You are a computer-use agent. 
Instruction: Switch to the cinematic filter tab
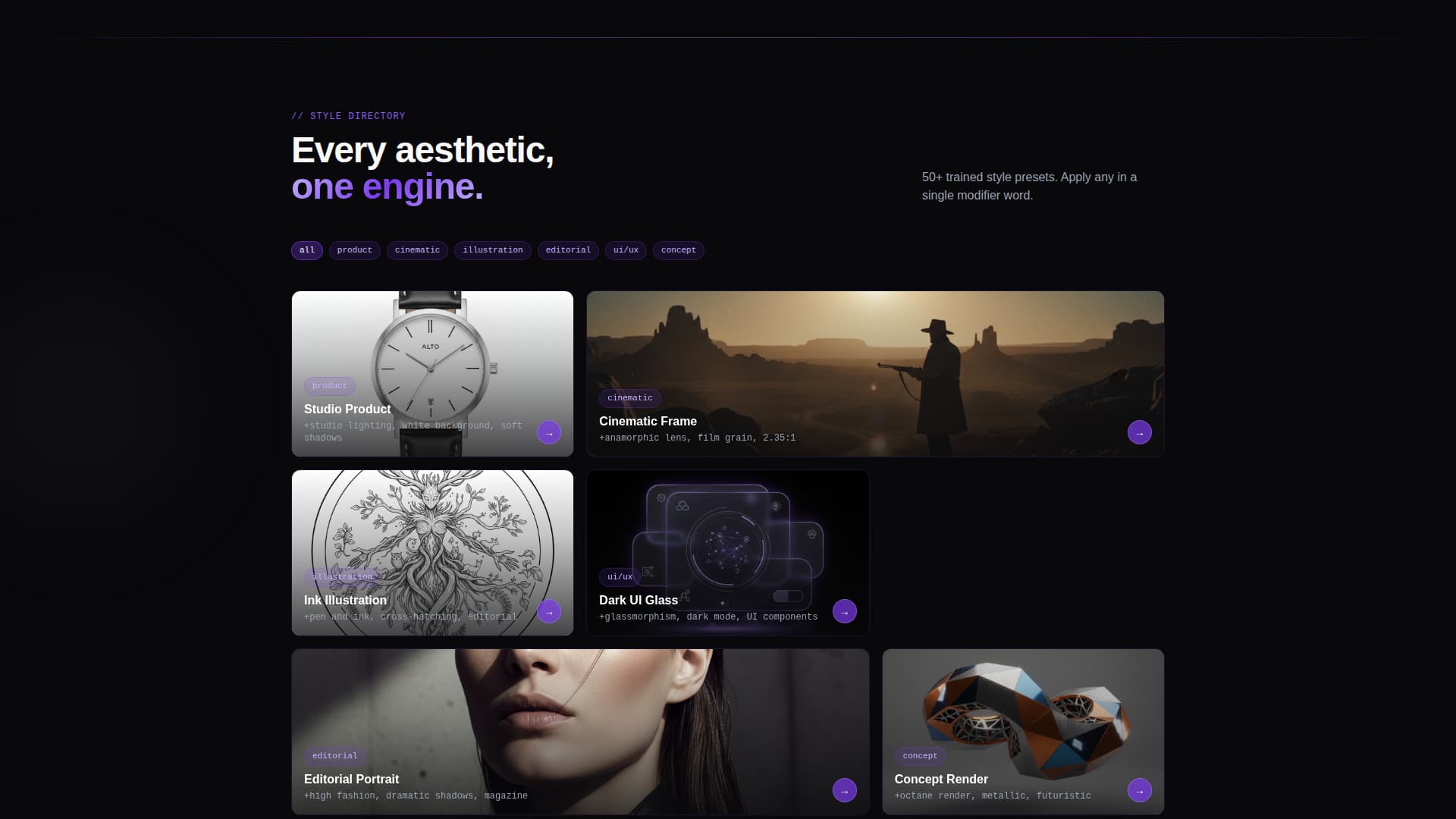click(x=417, y=250)
